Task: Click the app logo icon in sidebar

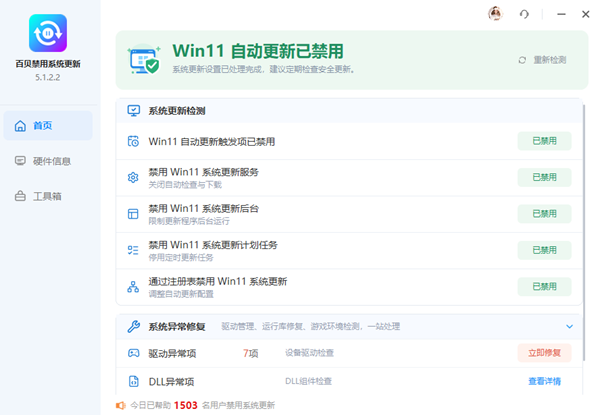Action: pos(48,33)
